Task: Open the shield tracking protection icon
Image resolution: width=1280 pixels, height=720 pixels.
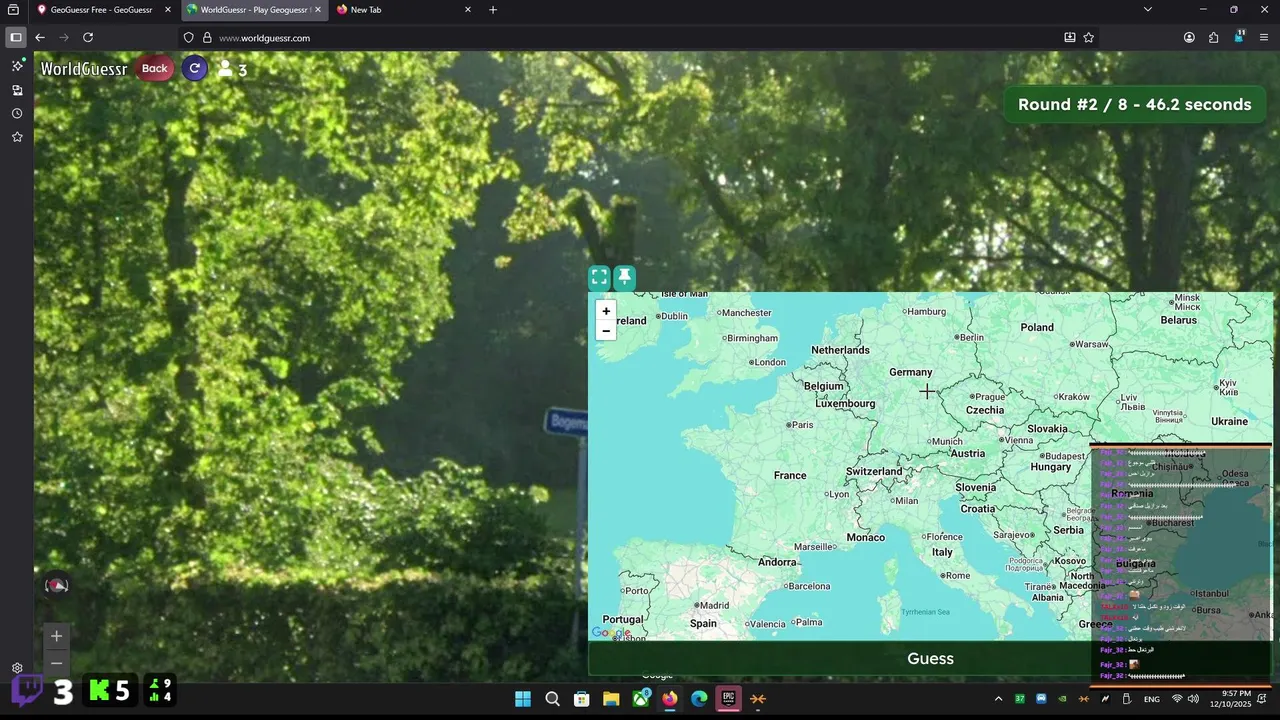Action: tap(188, 38)
